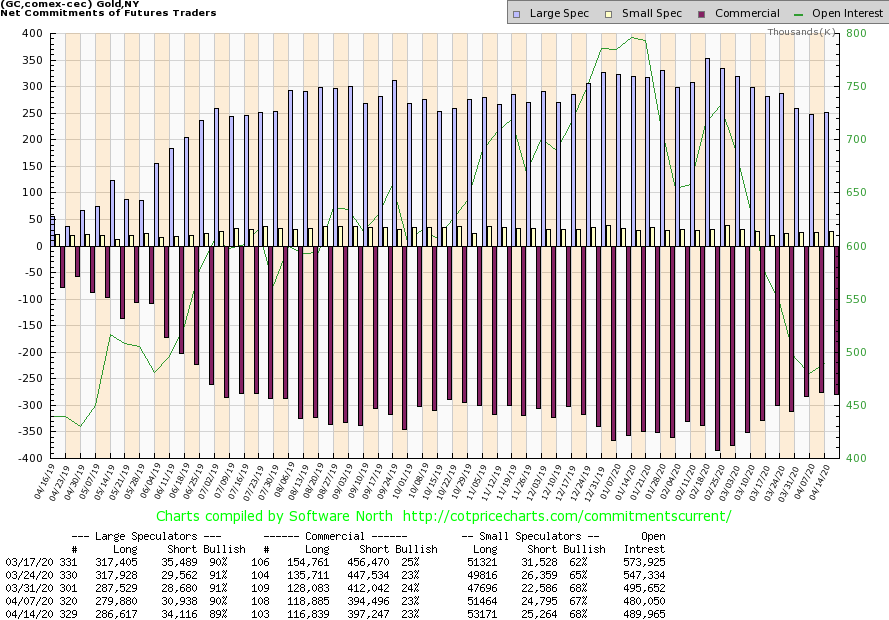
Task: Click the 400 label on the left axis
Action: tap(32, 33)
